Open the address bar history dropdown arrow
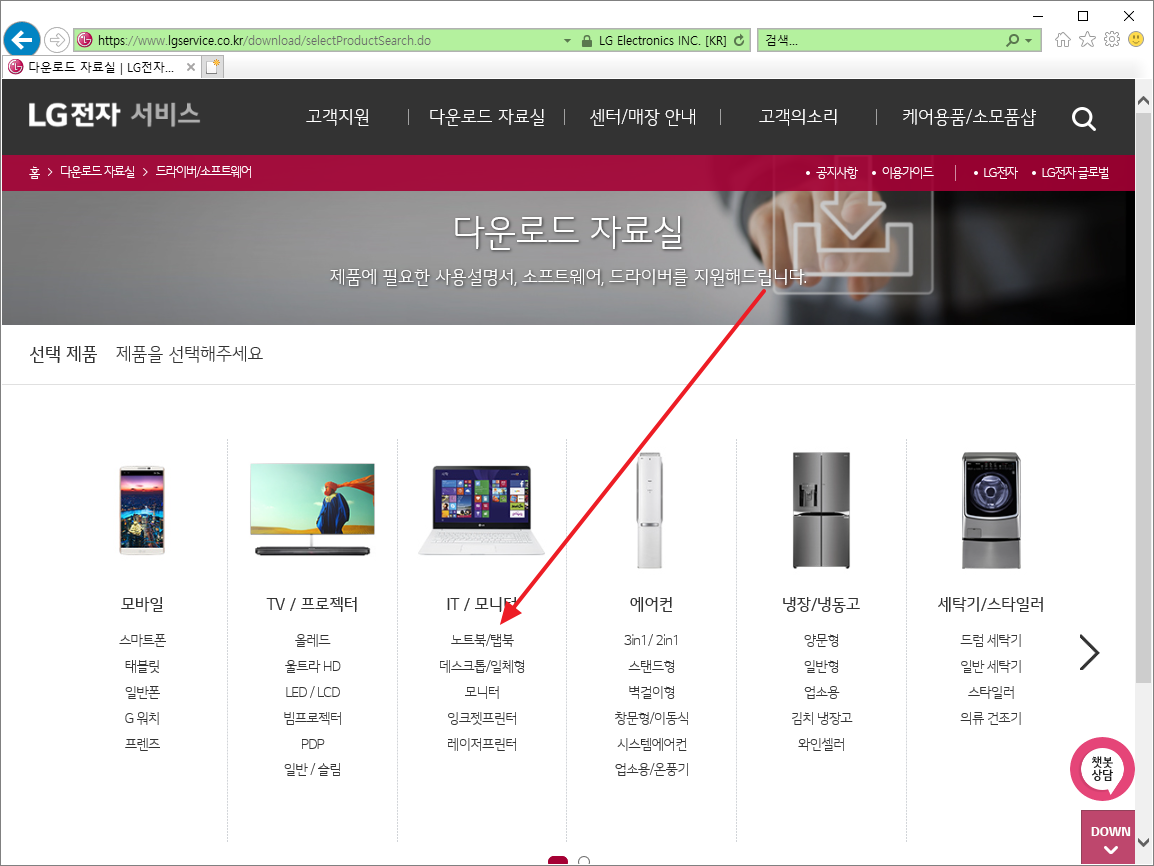 pos(567,40)
